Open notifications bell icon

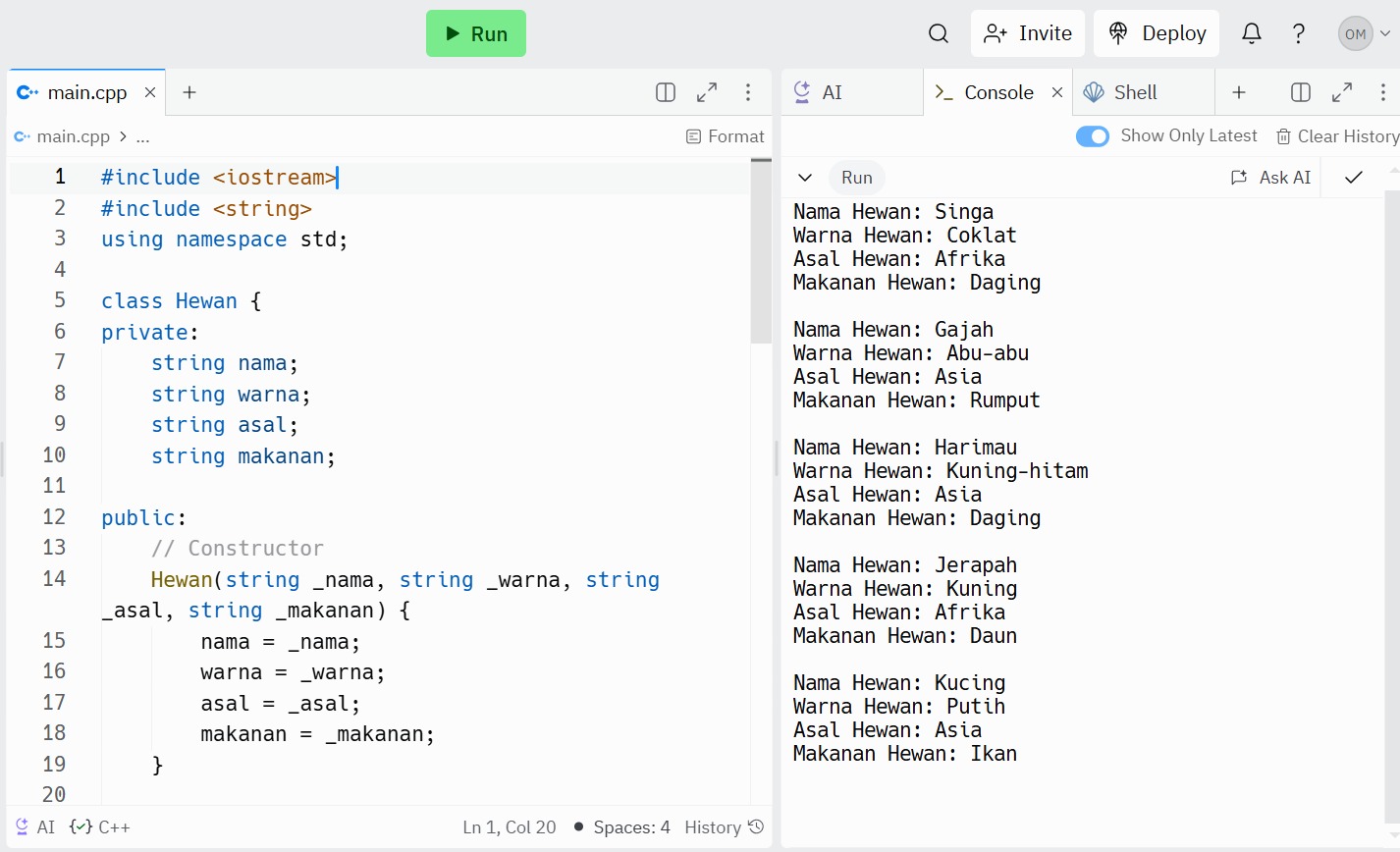1251,33
